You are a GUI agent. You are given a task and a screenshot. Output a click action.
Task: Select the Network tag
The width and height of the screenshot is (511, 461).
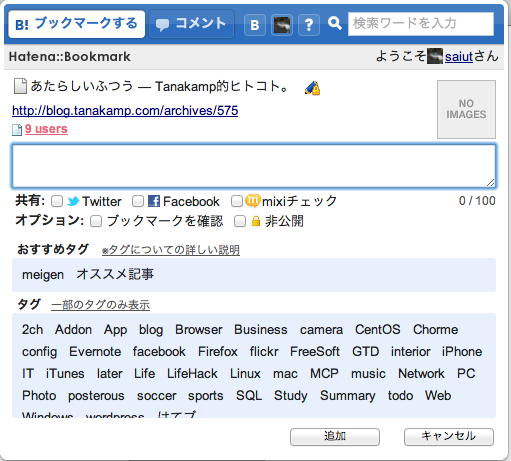tap(421, 374)
